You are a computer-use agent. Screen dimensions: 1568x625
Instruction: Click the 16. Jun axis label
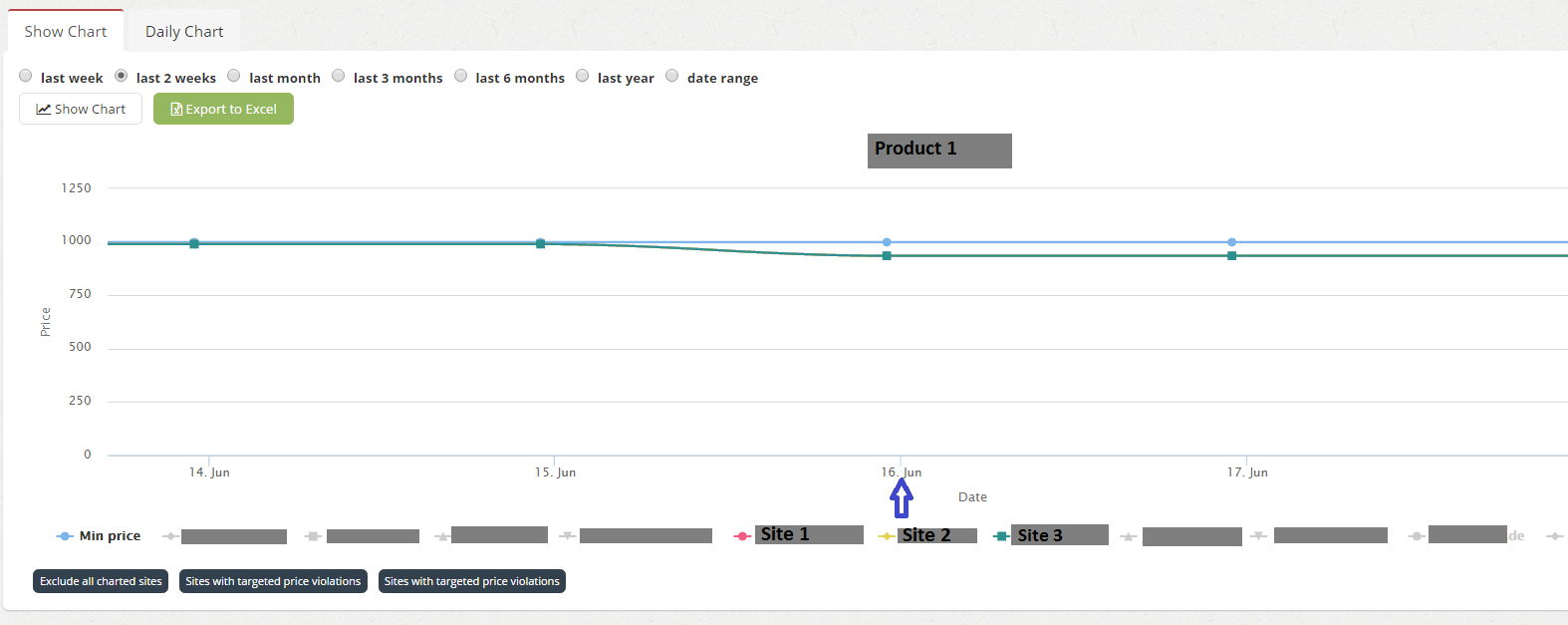(901, 472)
